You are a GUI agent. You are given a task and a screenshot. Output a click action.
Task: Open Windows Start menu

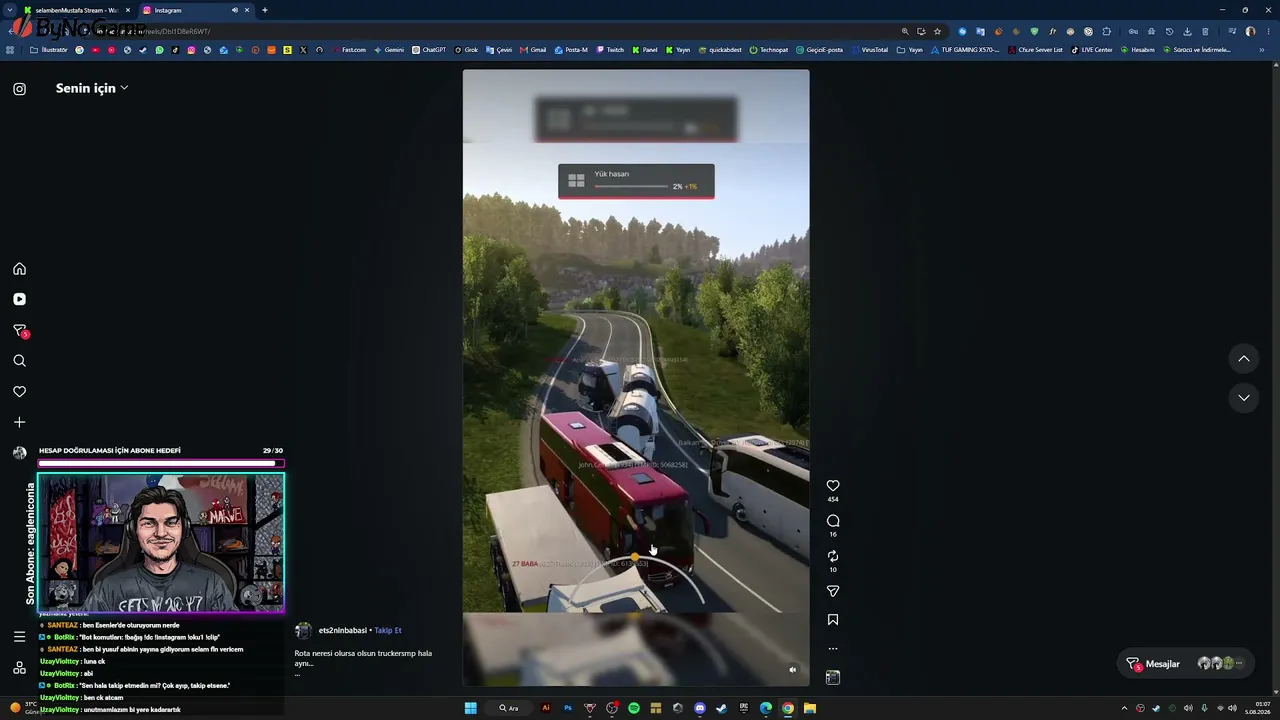pos(471,709)
